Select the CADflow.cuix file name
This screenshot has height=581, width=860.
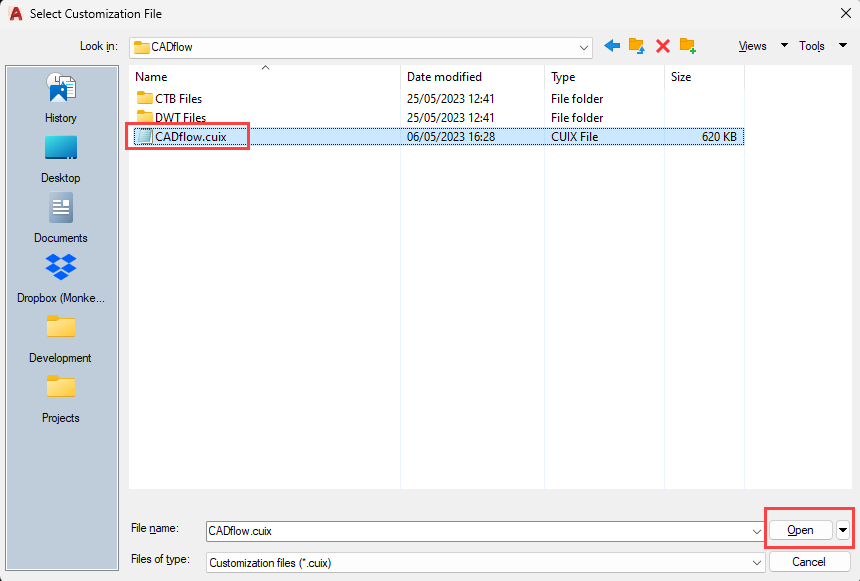pyautogui.click(x=191, y=137)
